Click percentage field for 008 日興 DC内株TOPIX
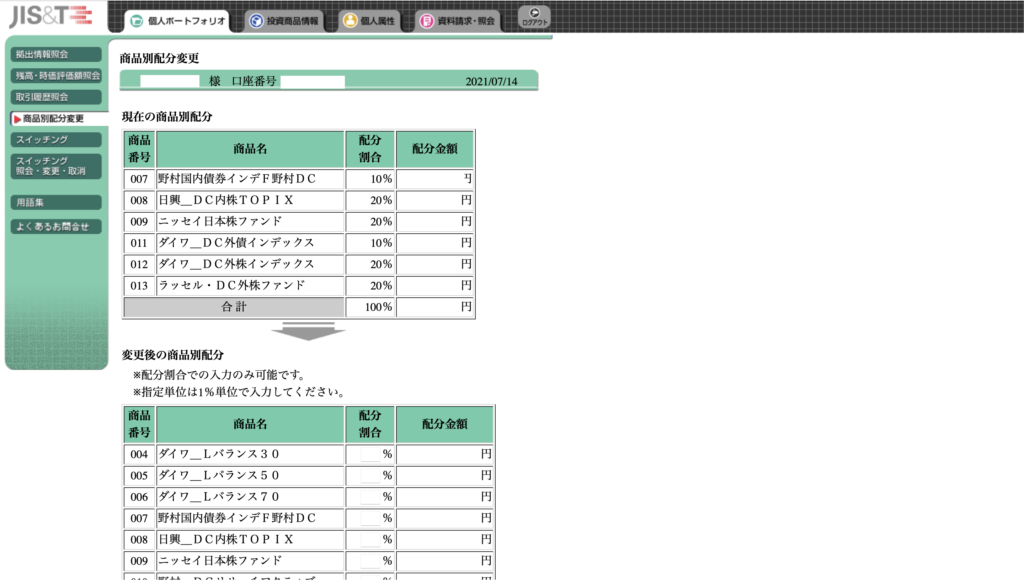This screenshot has width=1024, height=584. 370,539
